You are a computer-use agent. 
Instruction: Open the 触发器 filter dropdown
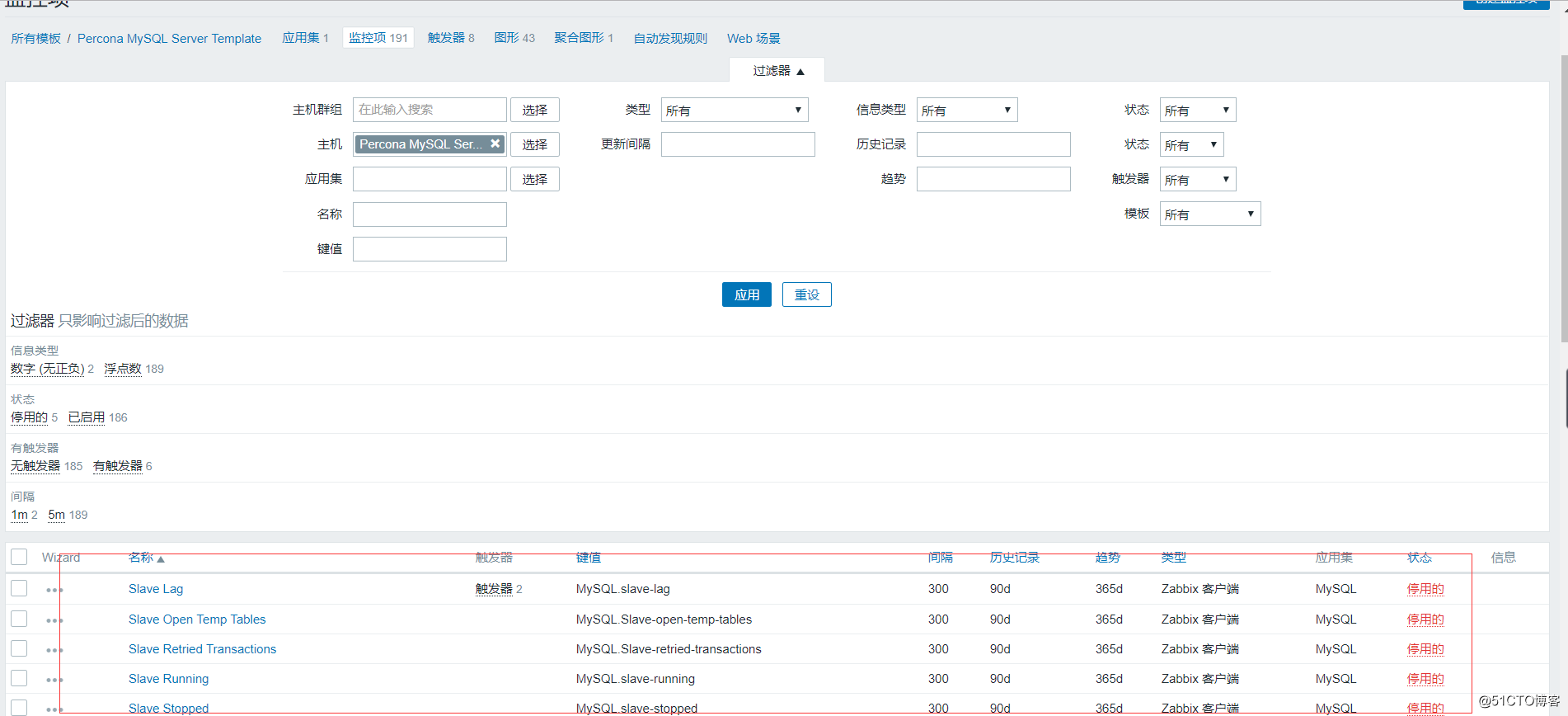click(1198, 179)
